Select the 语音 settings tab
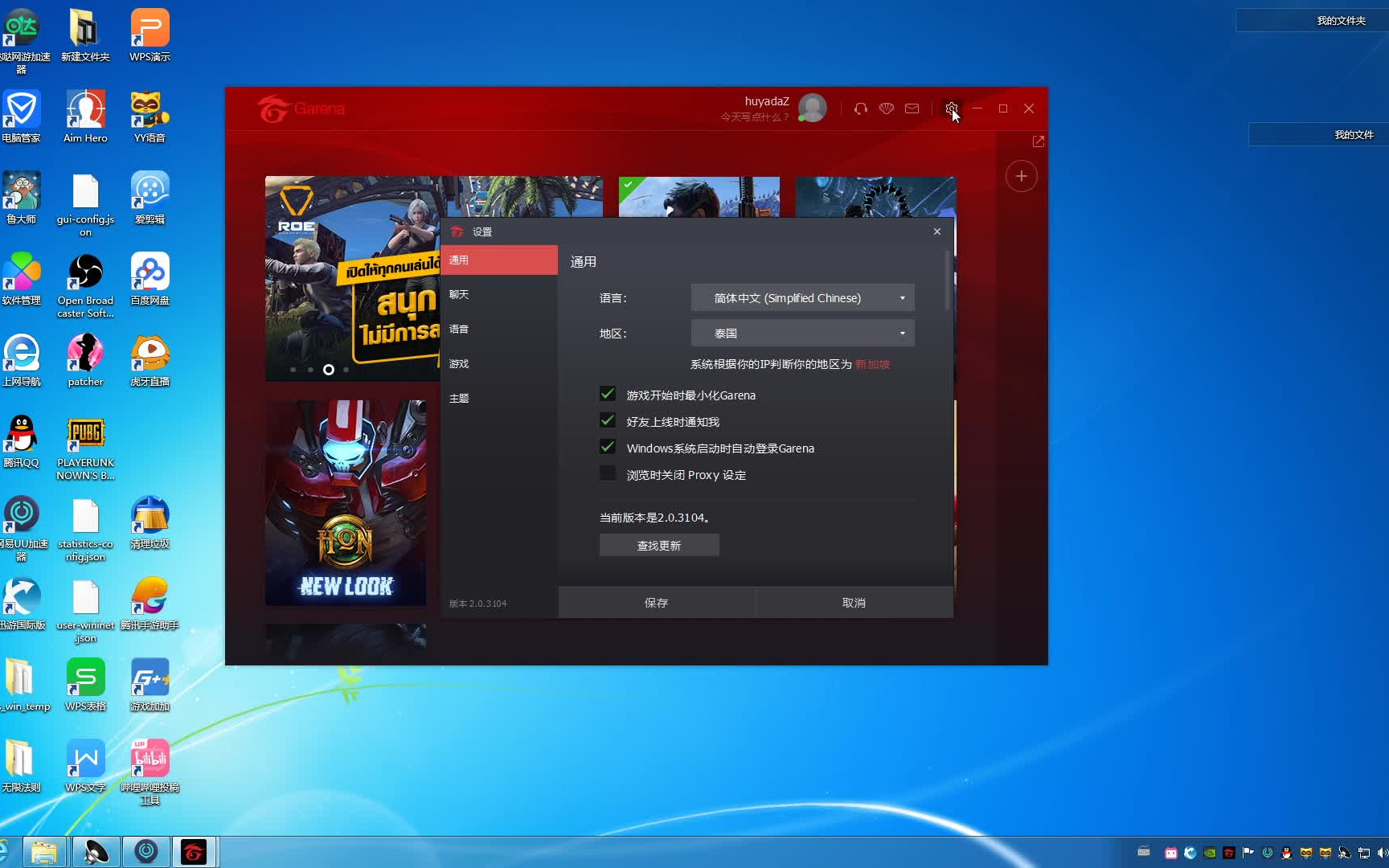The width and height of the screenshot is (1389, 868). point(499,330)
